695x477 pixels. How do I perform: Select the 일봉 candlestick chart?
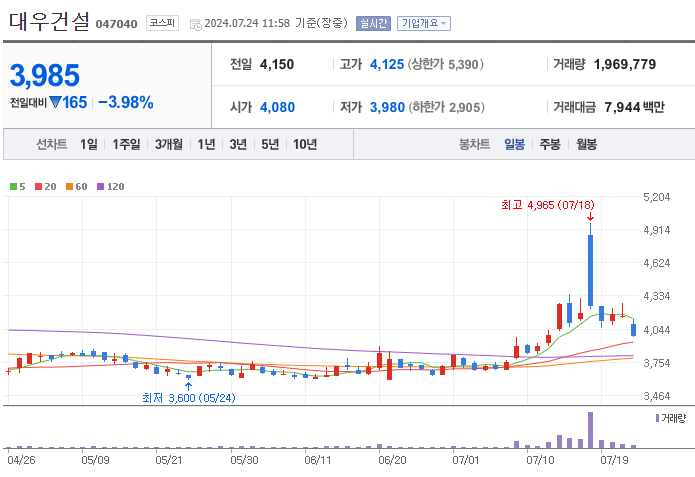tap(514, 144)
